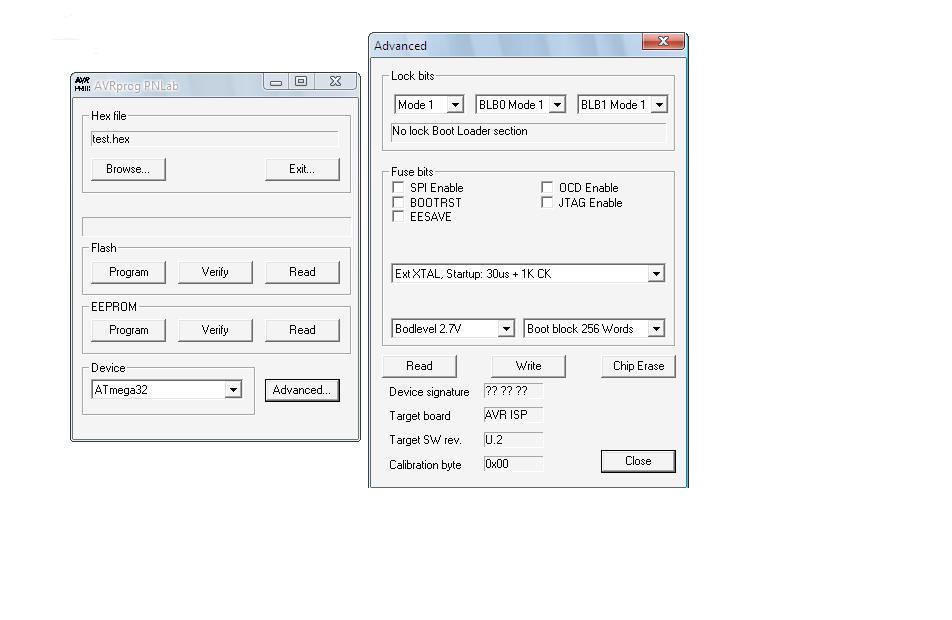Open the BLB1 Mode 1 dropdown
The width and height of the screenshot is (952, 620).
[659, 104]
